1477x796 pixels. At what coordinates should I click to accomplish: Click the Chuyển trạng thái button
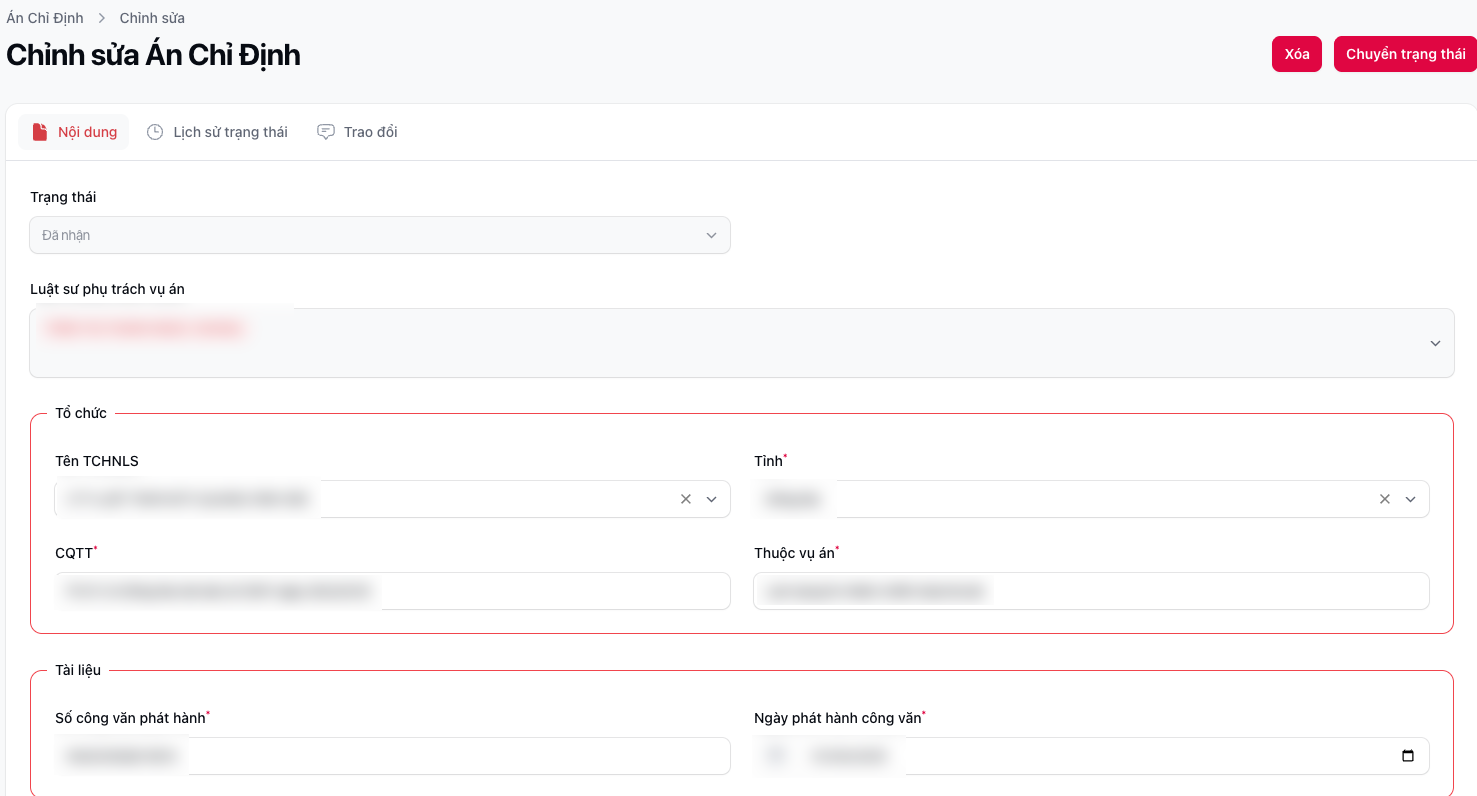tap(1405, 54)
